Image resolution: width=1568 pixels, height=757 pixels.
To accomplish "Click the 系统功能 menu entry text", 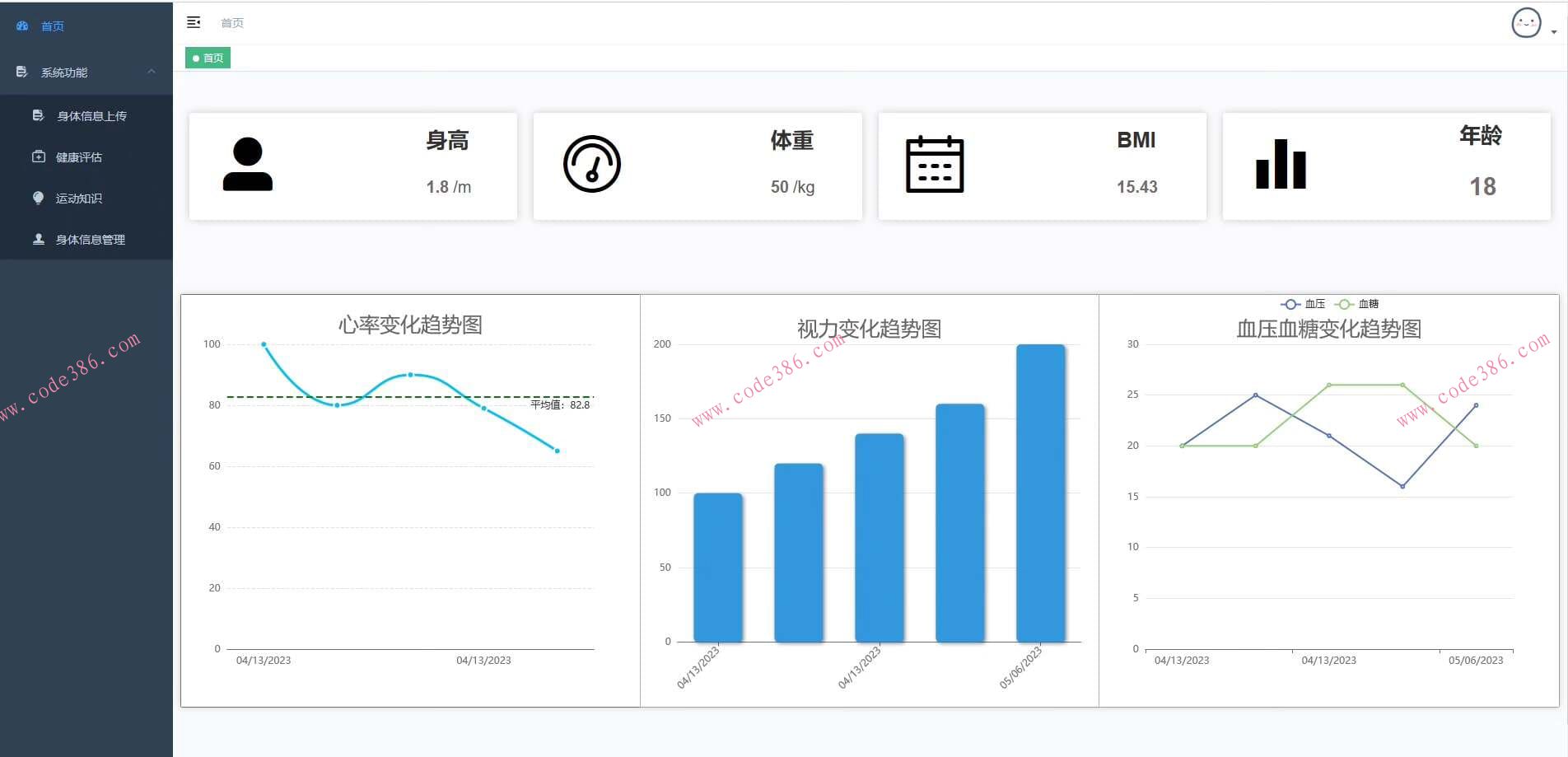I will point(63,72).
